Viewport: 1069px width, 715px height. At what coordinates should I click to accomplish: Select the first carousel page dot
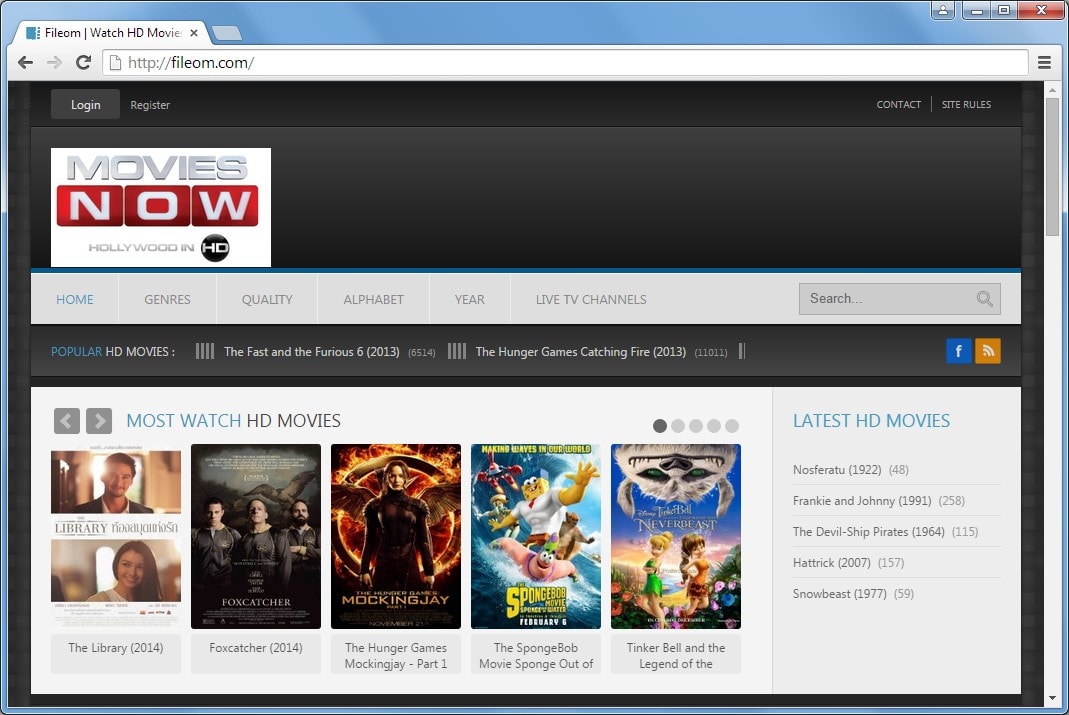[x=659, y=426]
